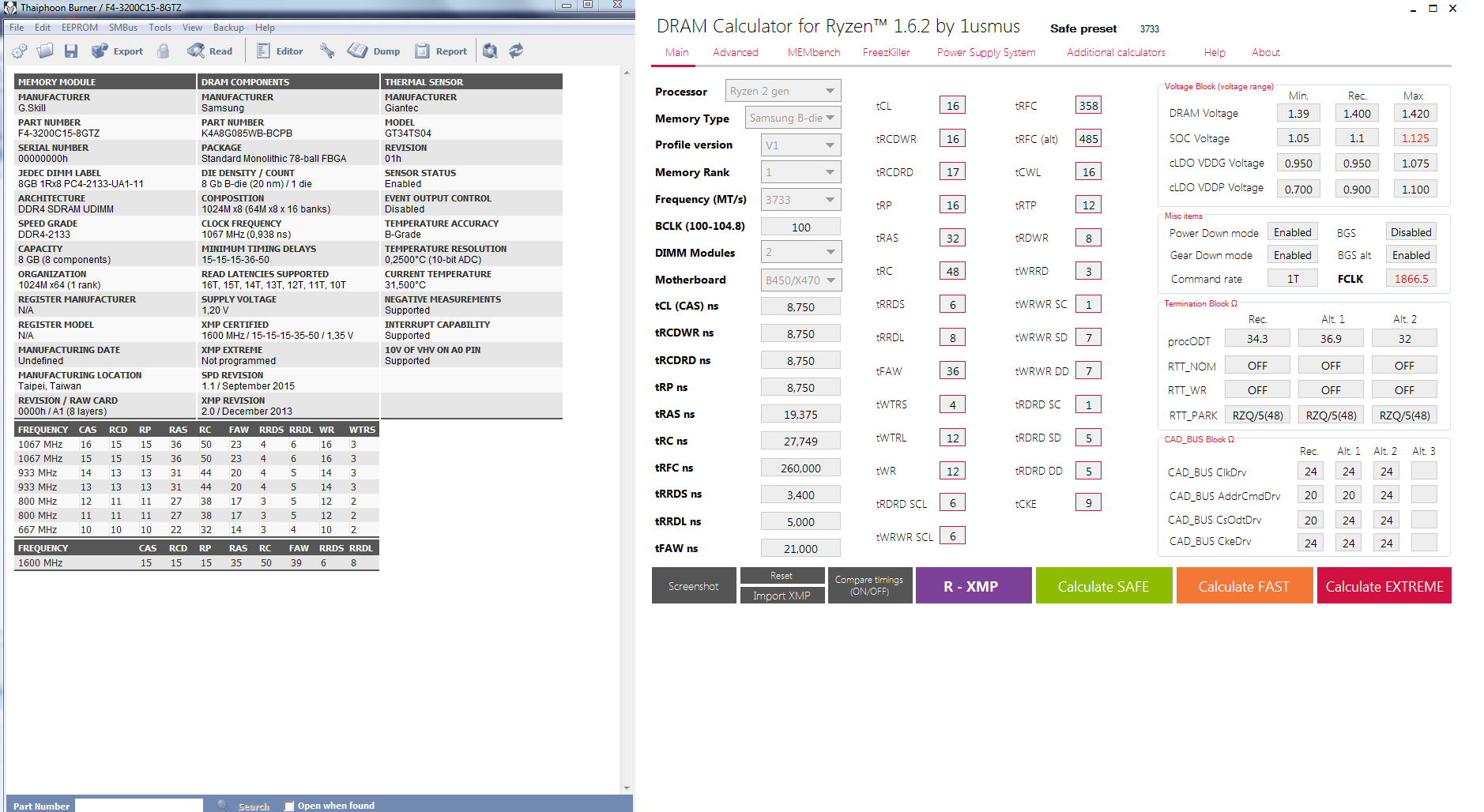Viewport: 1484px width, 812px height.
Task: Select the part number text 'F4-3200C15-8GTZ'
Action: (59, 133)
